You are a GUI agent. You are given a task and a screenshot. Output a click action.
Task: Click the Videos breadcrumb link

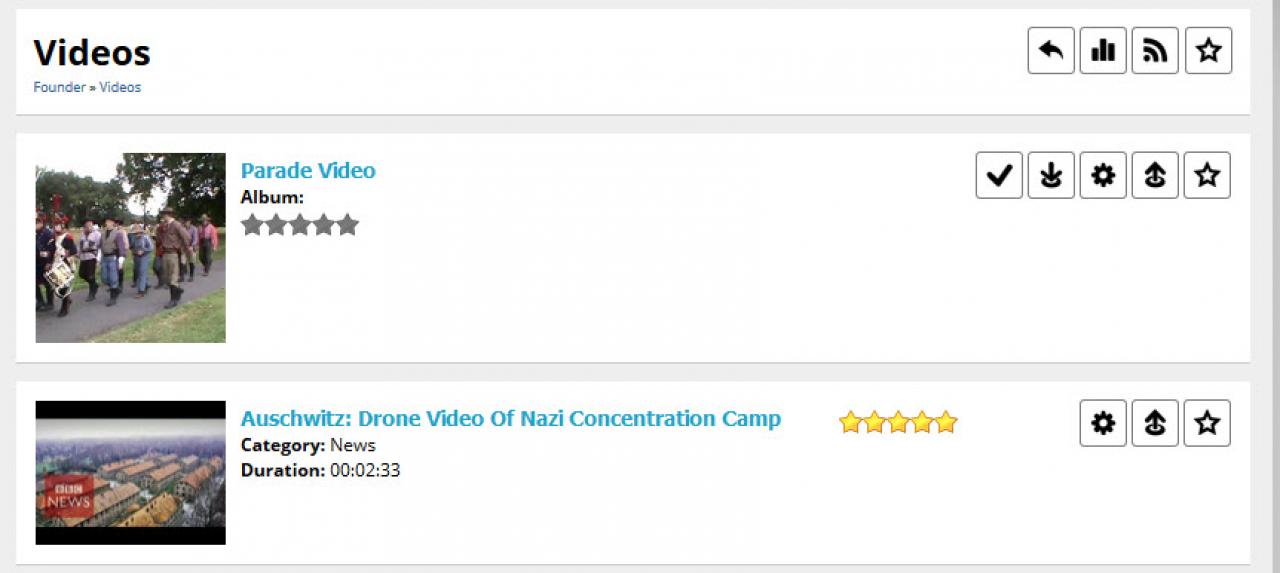click(x=120, y=87)
